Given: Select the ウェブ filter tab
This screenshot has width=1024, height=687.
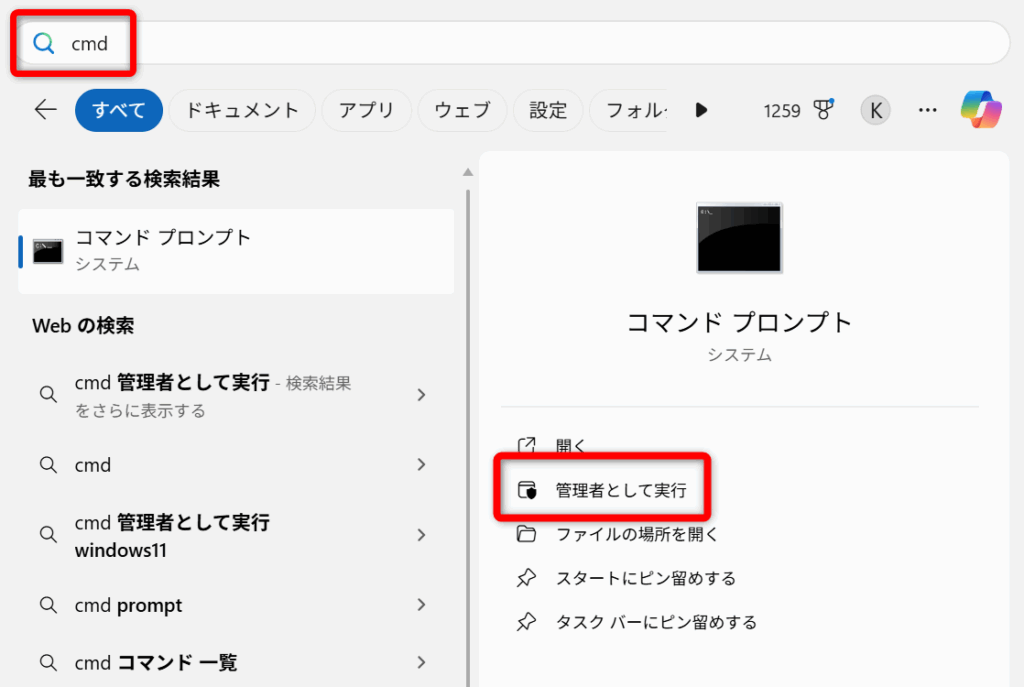Looking at the screenshot, I should point(462,110).
